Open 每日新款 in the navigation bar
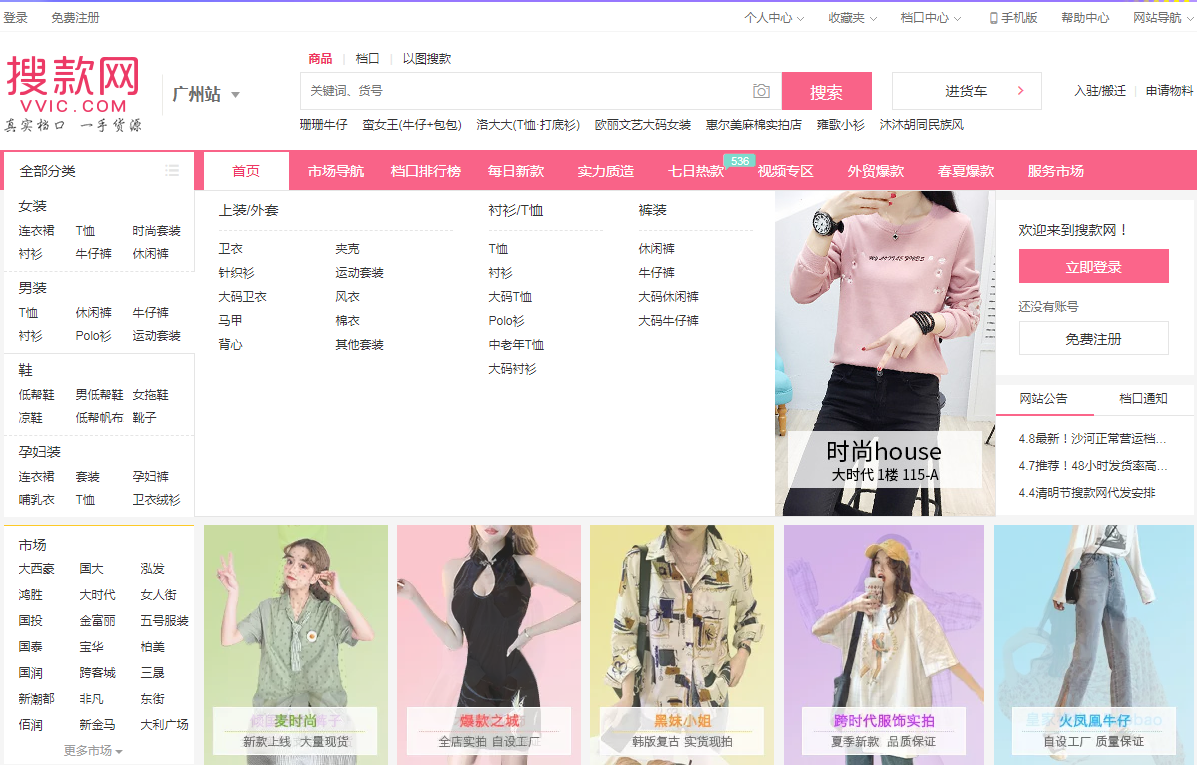1197x765 pixels. (x=516, y=171)
